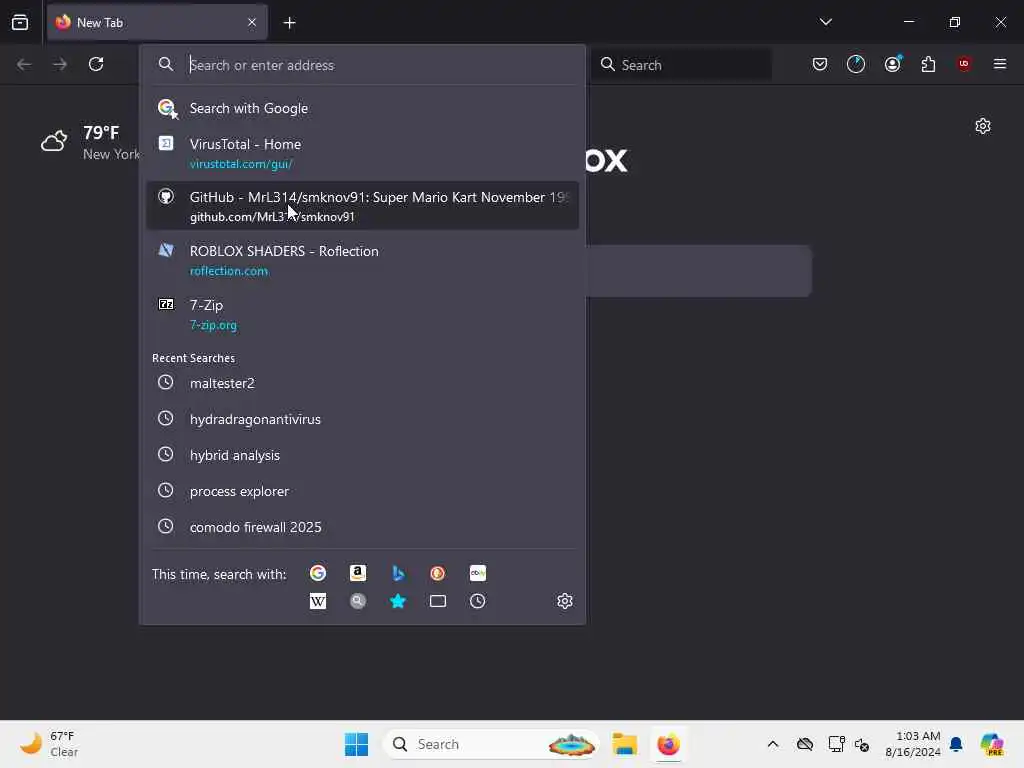Open ROBLOX SHADERS - Roflection suggestion
This screenshot has height=768, width=1024.
tap(362, 260)
